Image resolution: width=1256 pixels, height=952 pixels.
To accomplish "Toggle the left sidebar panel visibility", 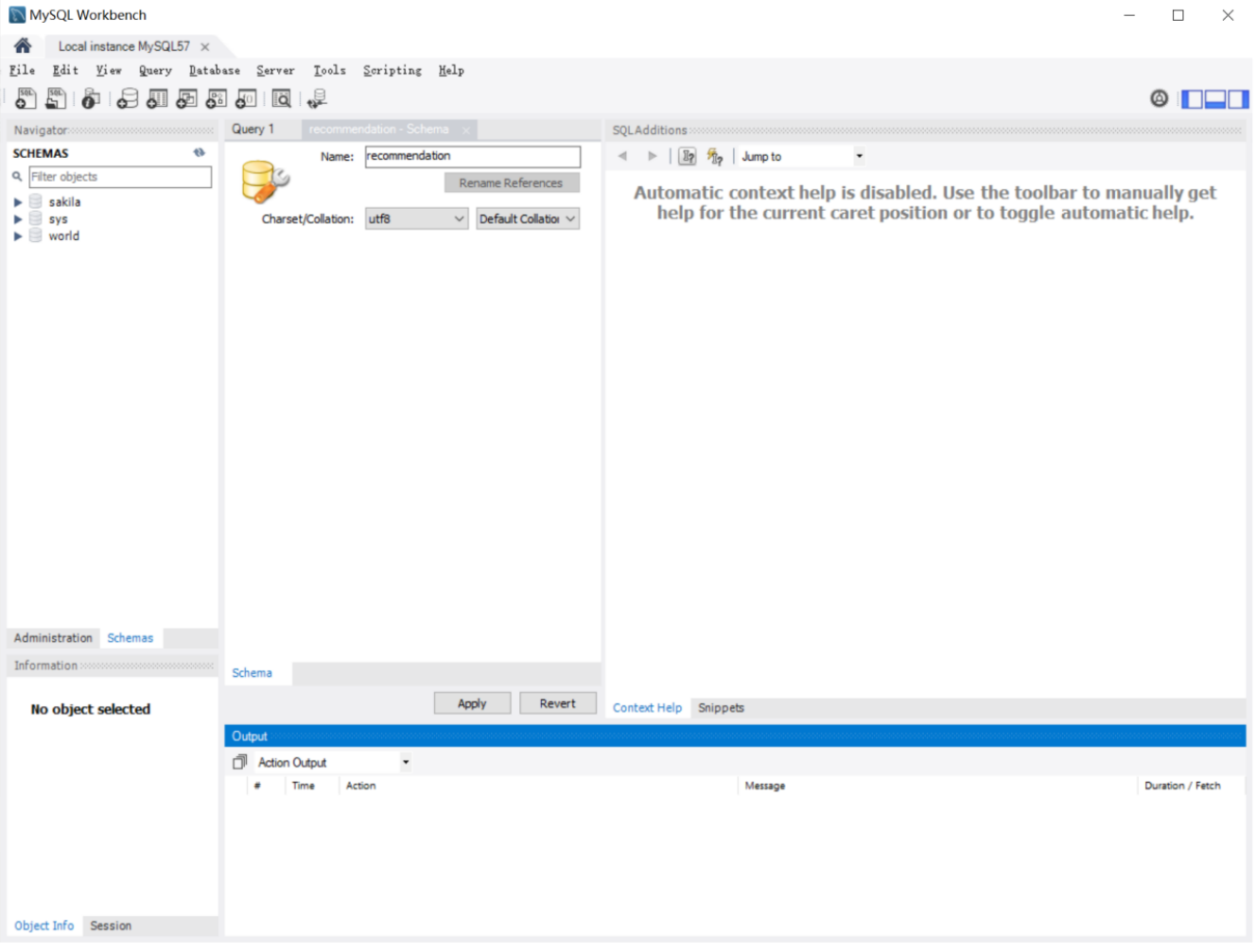I will tap(1192, 98).
